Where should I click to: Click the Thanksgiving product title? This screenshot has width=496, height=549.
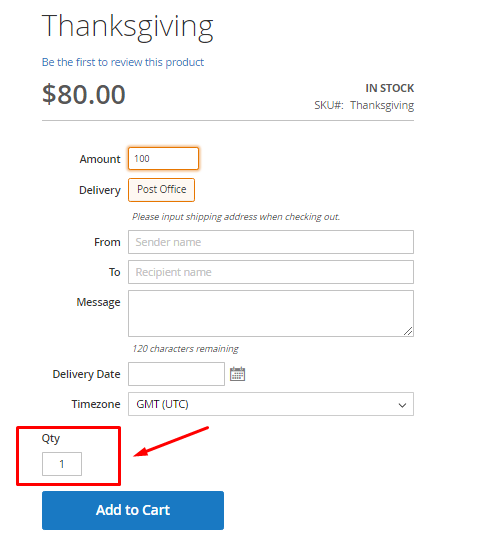tap(128, 27)
